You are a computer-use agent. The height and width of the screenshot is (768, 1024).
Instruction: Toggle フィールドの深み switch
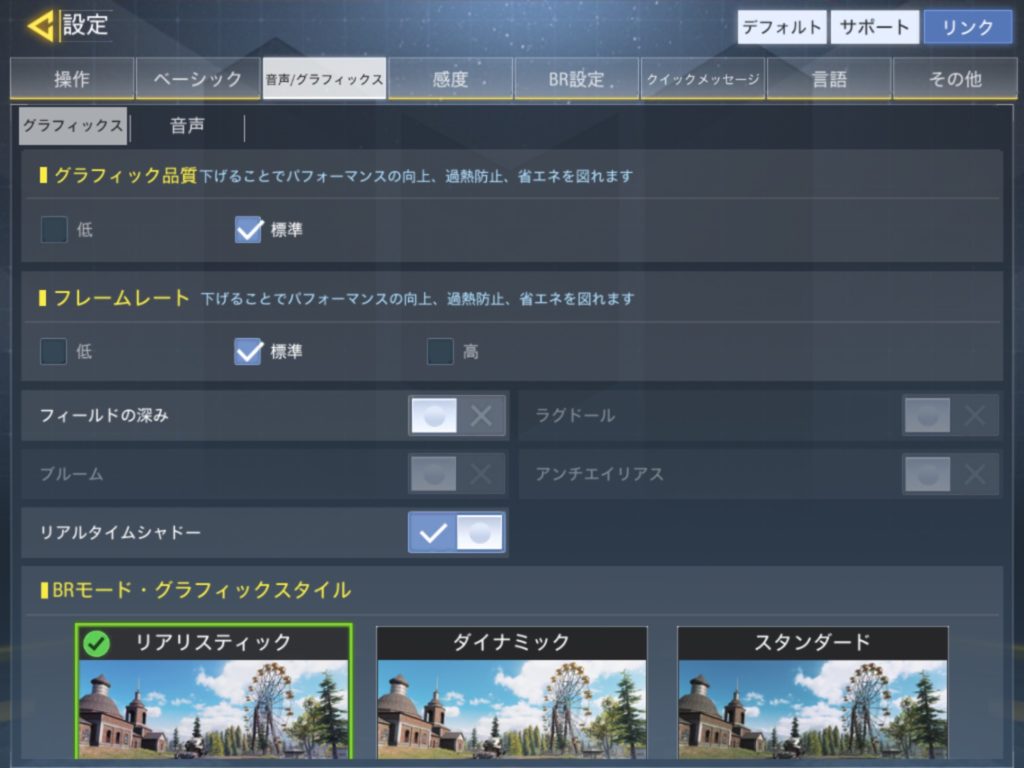click(457, 415)
